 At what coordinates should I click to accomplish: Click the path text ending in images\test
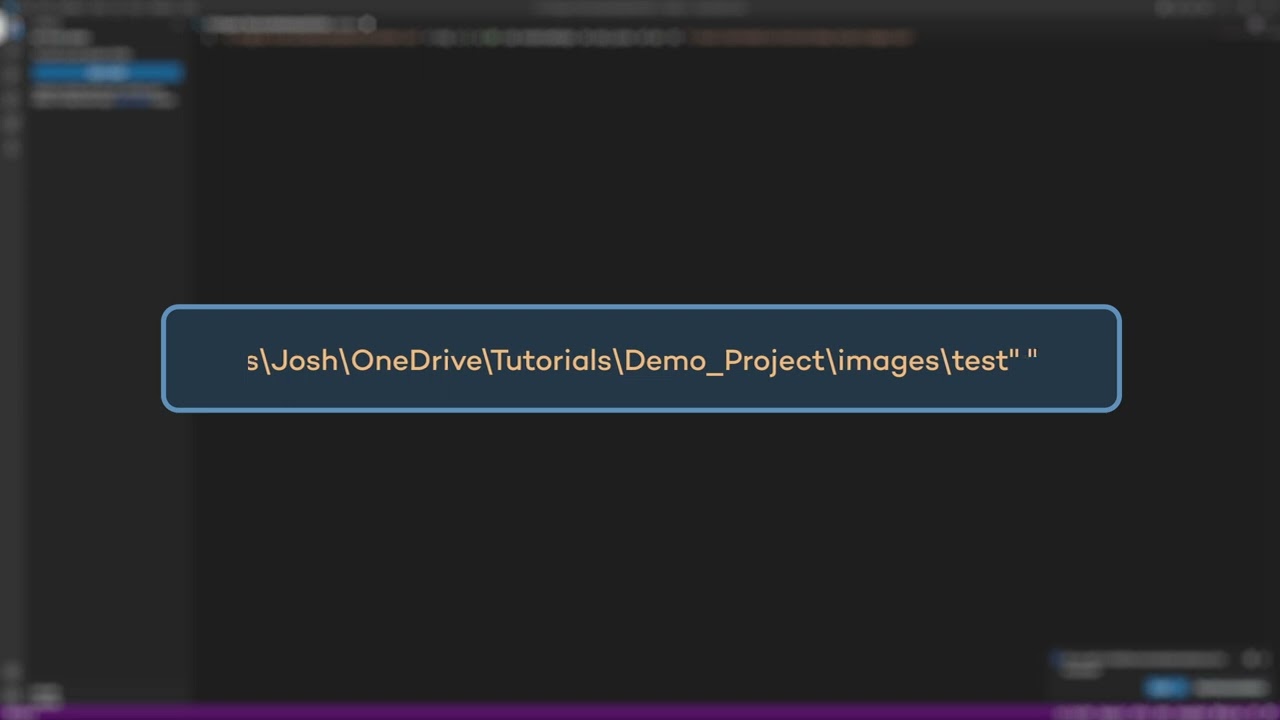[x=642, y=360]
